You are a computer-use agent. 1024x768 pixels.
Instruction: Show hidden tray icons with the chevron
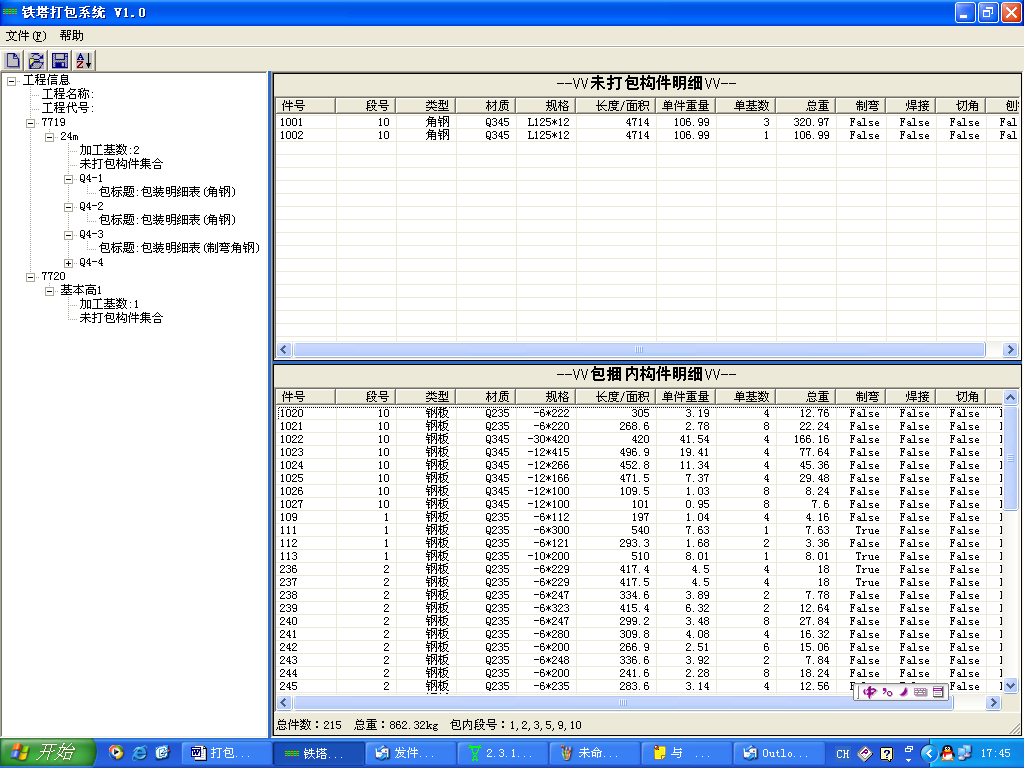[929, 754]
